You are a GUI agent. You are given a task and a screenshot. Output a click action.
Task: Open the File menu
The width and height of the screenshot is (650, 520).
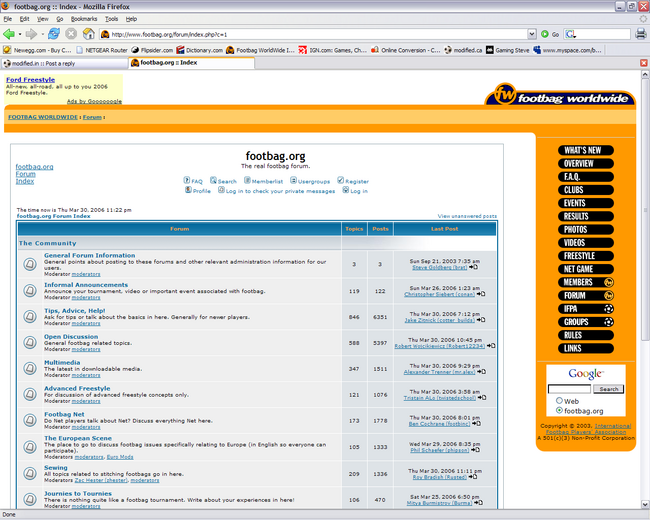(7, 19)
